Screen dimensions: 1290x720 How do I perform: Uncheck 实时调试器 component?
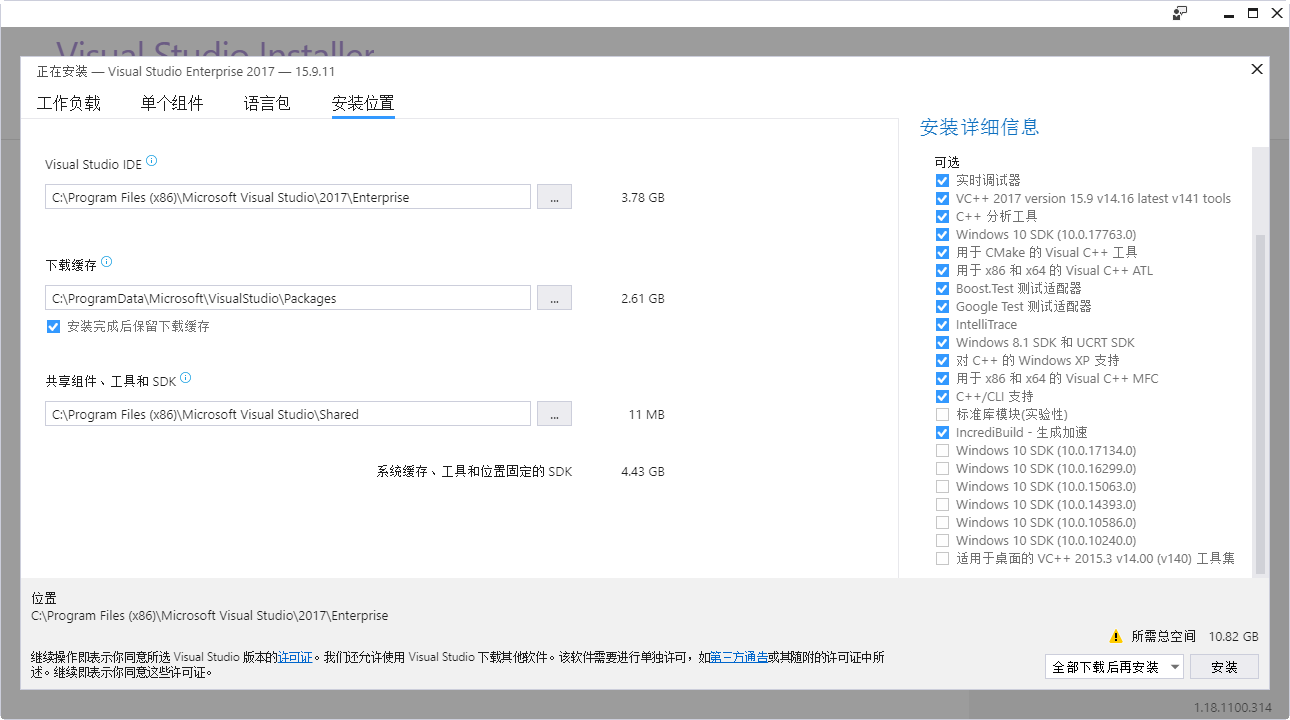click(942, 180)
